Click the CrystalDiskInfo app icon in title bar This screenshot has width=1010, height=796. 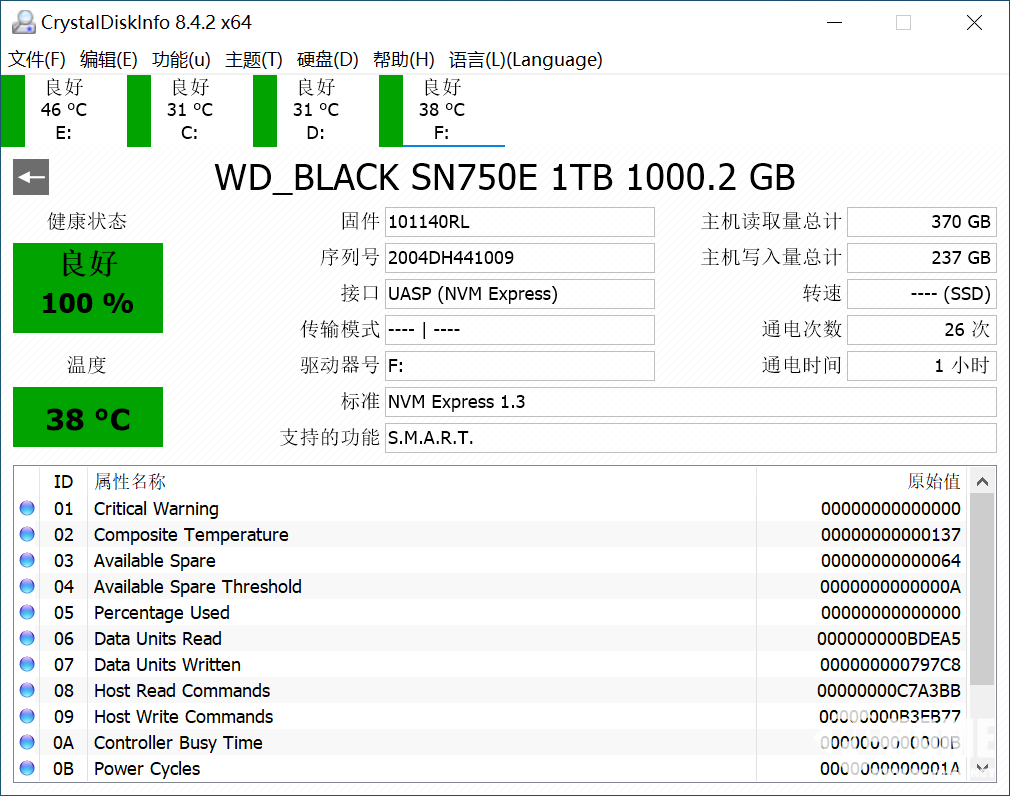pos(24,22)
